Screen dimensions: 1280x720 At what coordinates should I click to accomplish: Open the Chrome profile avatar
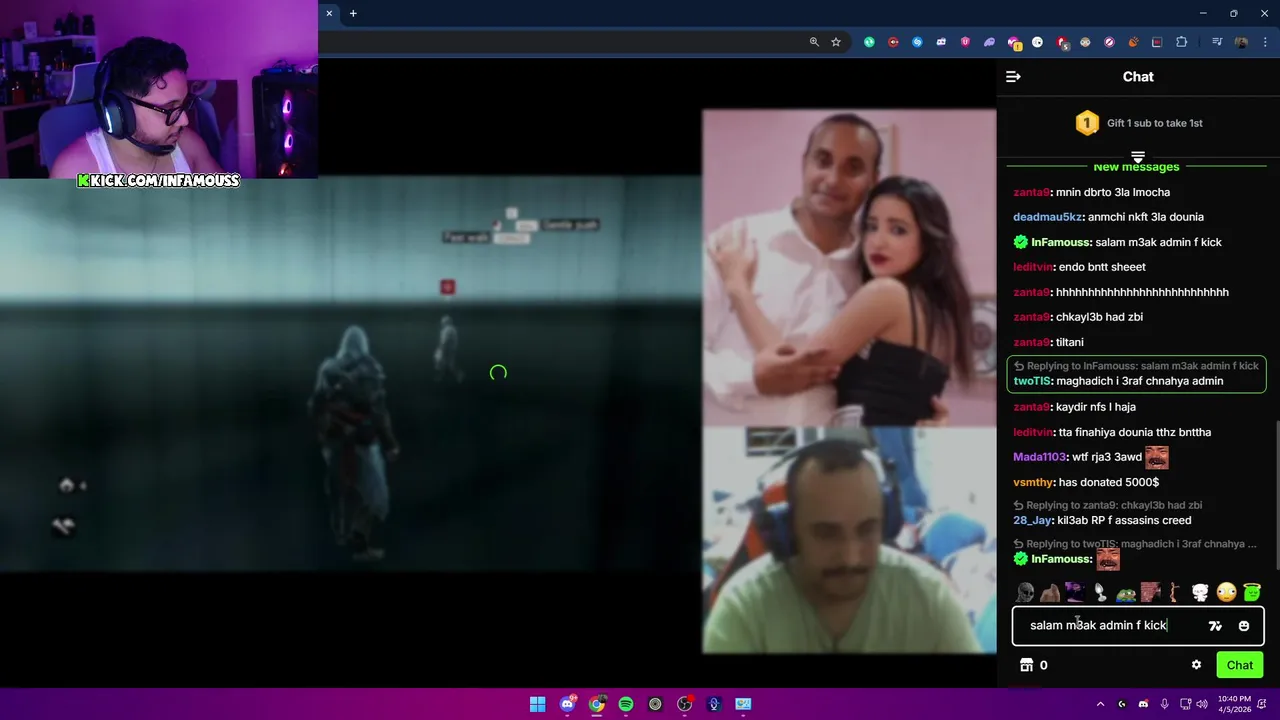coord(1241,42)
